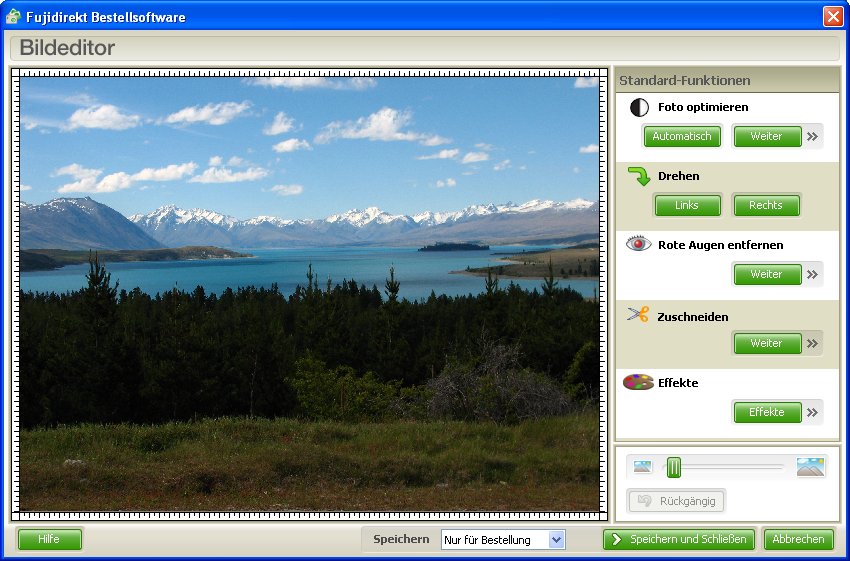Open the Effekte button
Viewport: 850px width, 561px height.
pos(766,412)
